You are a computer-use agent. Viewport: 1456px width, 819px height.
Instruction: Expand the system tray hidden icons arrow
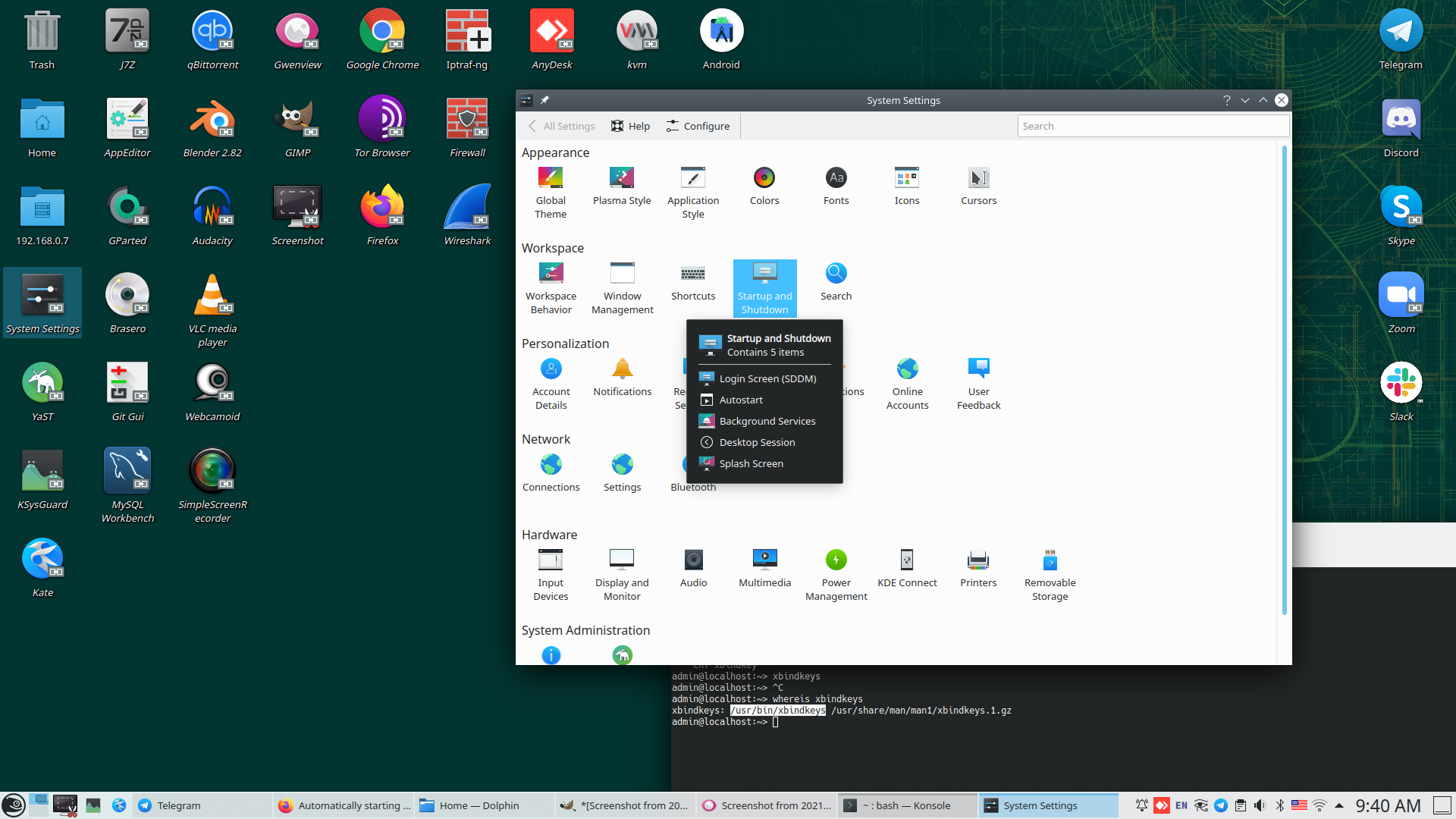pyautogui.click(x=1339, y=805)
